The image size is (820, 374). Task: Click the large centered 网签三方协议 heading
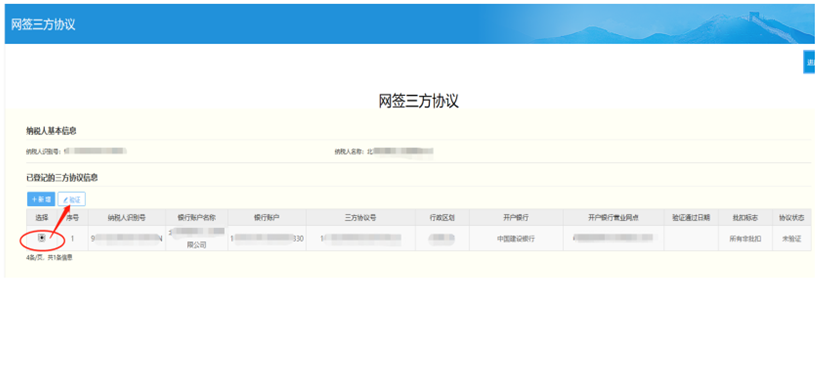click(x=418, y=101)
